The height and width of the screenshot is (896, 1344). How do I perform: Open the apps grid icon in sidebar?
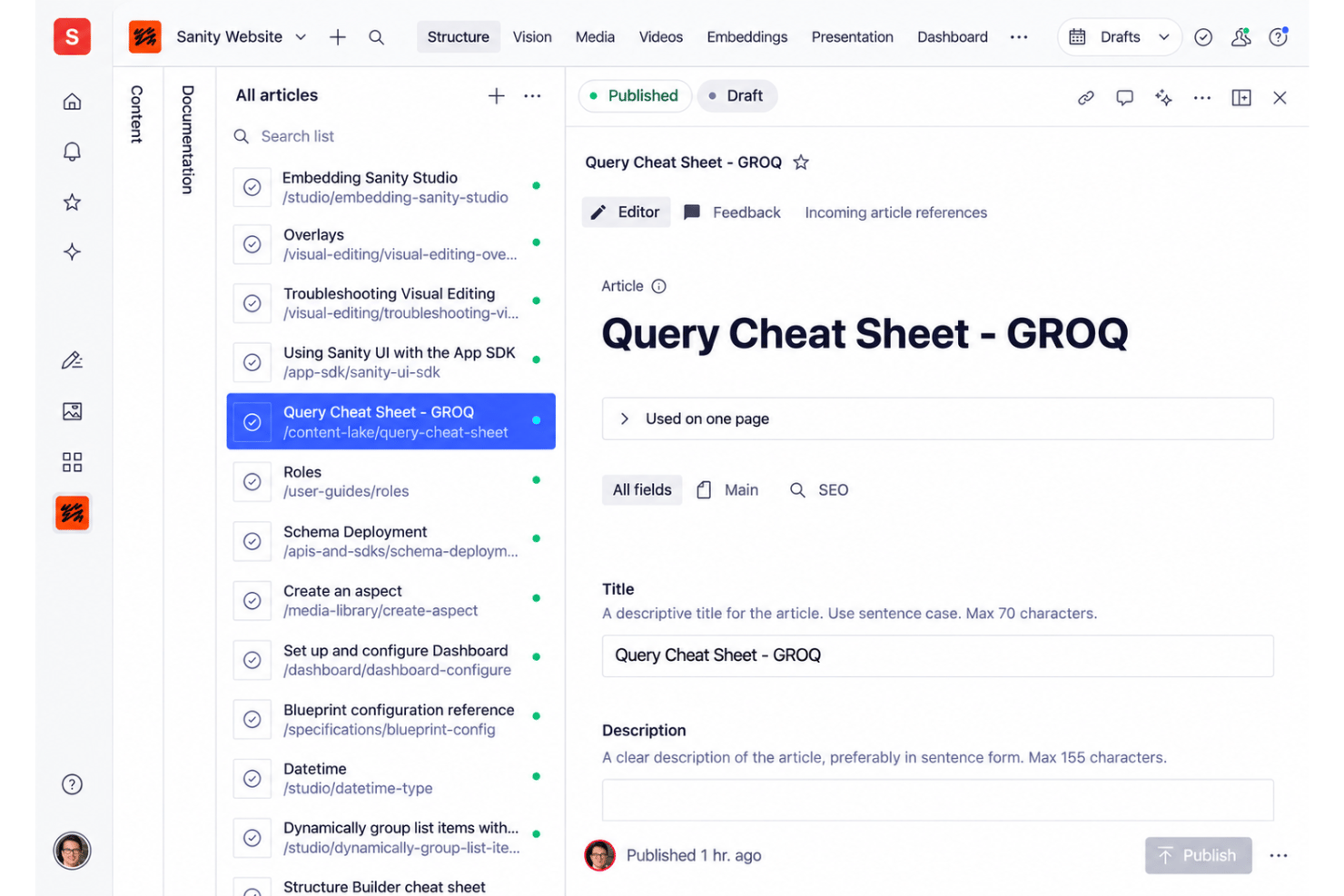(x=72, y=462)
